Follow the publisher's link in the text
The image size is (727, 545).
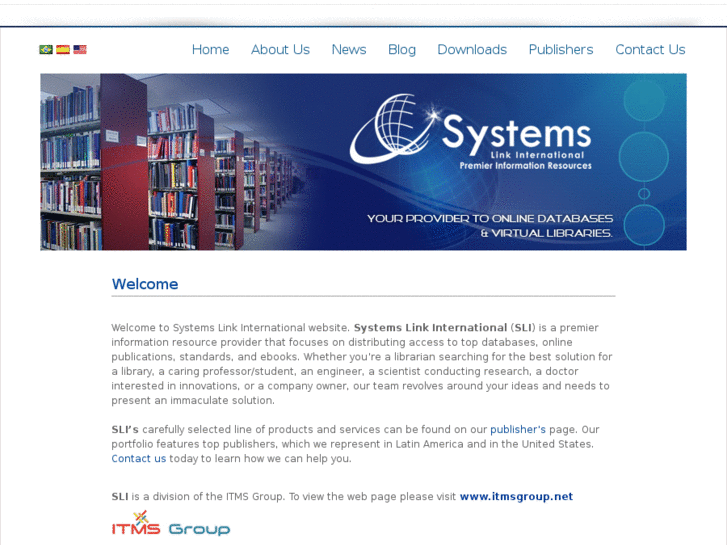517,430
